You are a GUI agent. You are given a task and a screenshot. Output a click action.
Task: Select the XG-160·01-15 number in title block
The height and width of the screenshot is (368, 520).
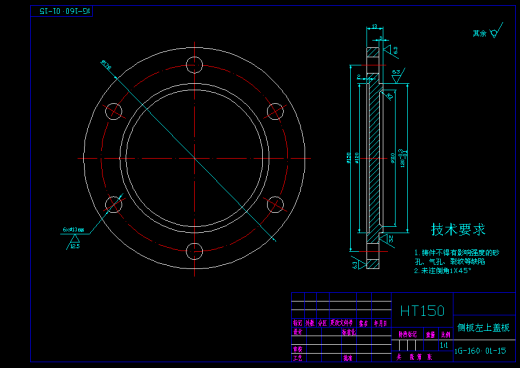[480, 351]
